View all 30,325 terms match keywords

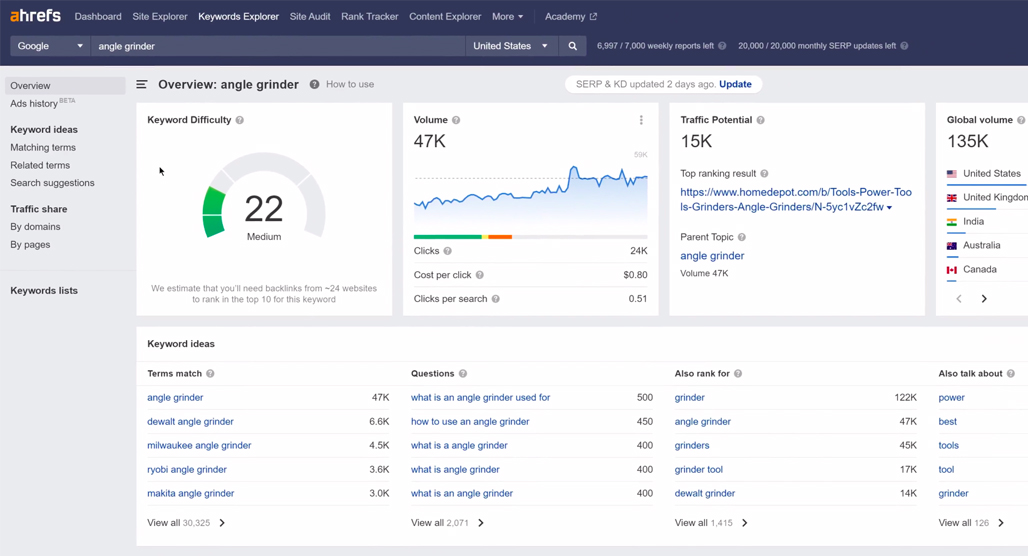186,523
